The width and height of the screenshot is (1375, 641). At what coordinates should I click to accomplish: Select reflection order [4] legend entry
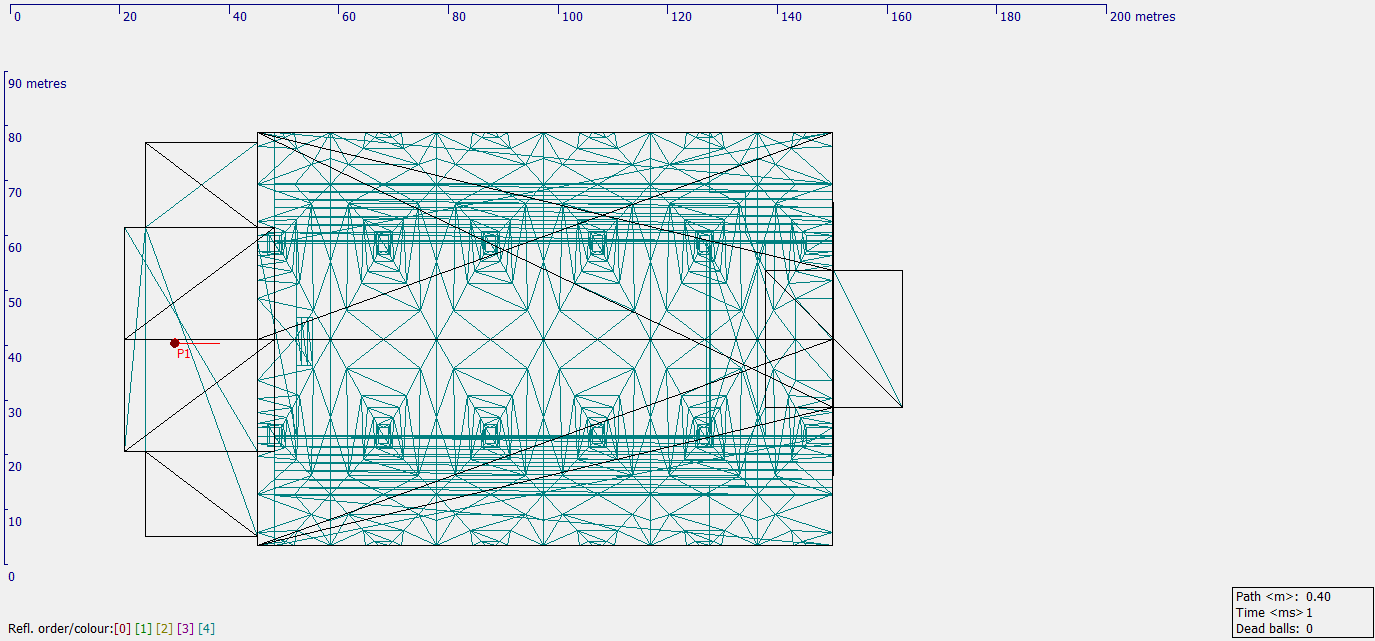point(206,629)
